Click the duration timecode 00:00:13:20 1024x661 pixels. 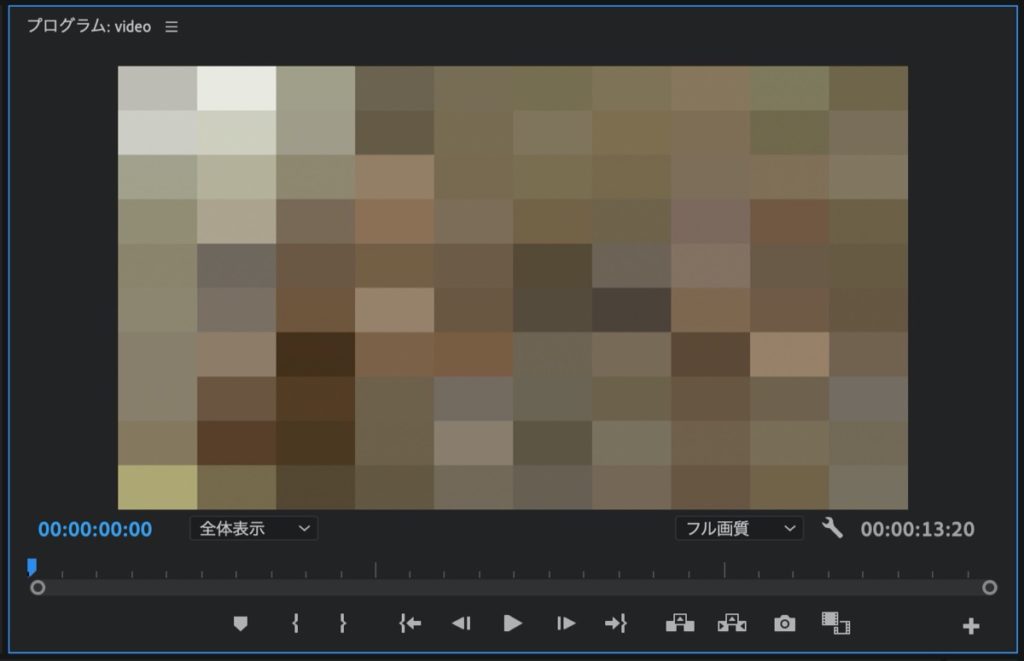[x=918, y=529]
